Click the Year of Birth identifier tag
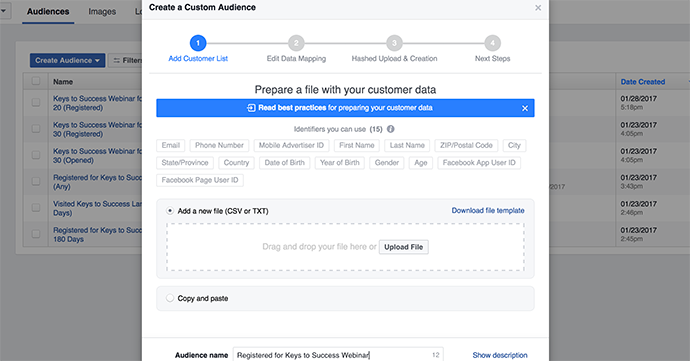Image resolution: width=690 pixels, height=361 pixels. pyautogui.click(x=340, y=163)
